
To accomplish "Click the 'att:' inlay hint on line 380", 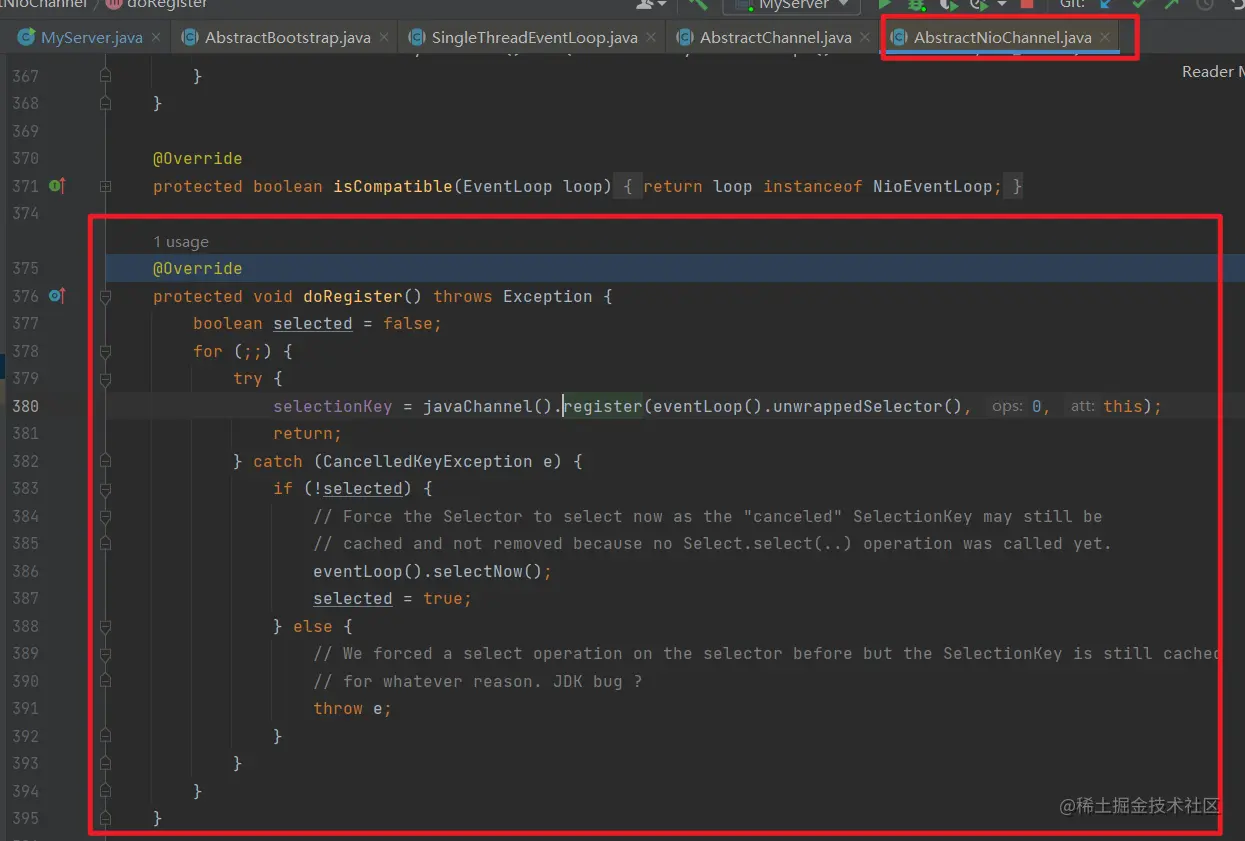I will 1081,406.
